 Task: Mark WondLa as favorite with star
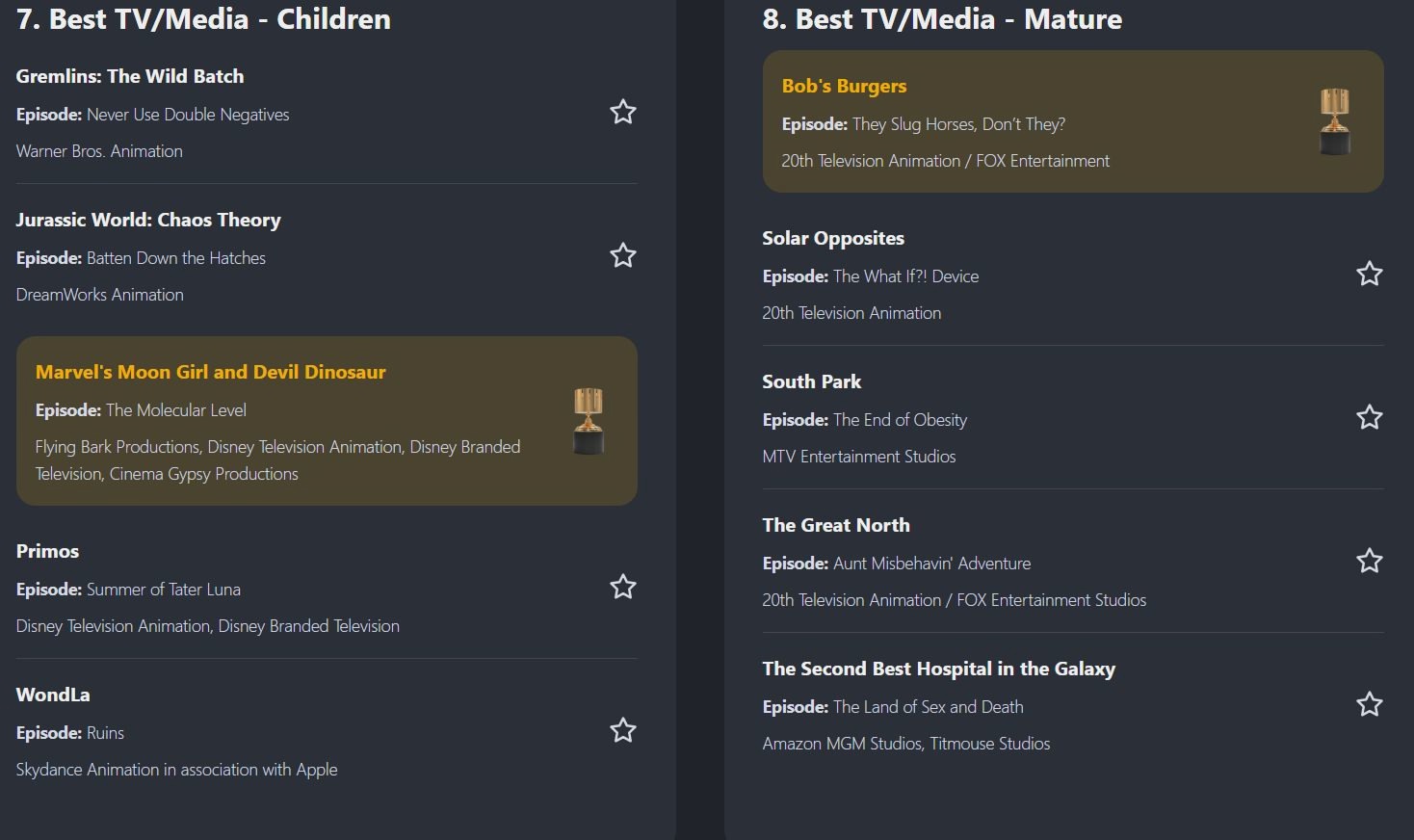pyautogui.click(x=623, y=731)
